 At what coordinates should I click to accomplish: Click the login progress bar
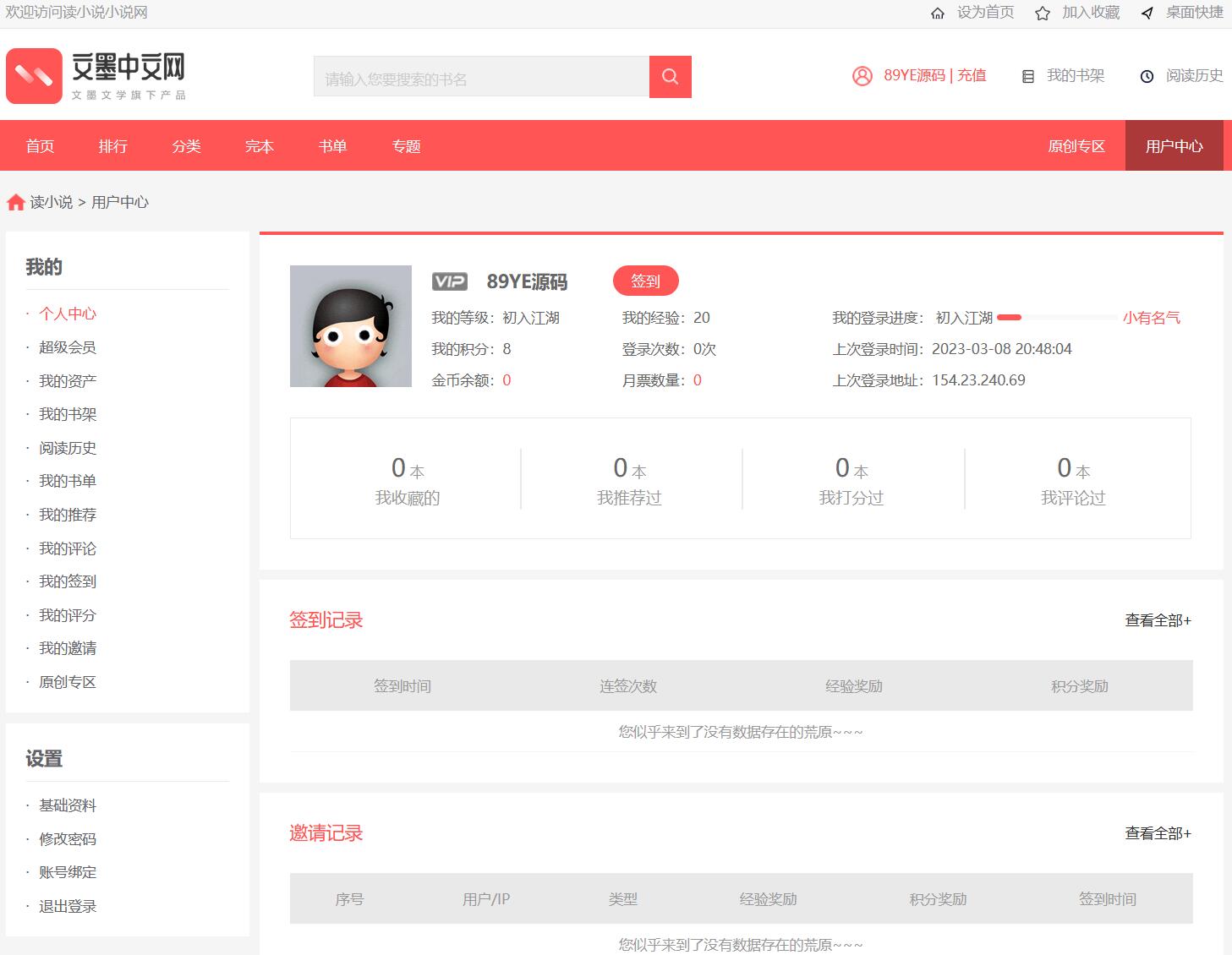pyautogui.click(x=1057, y=318)
